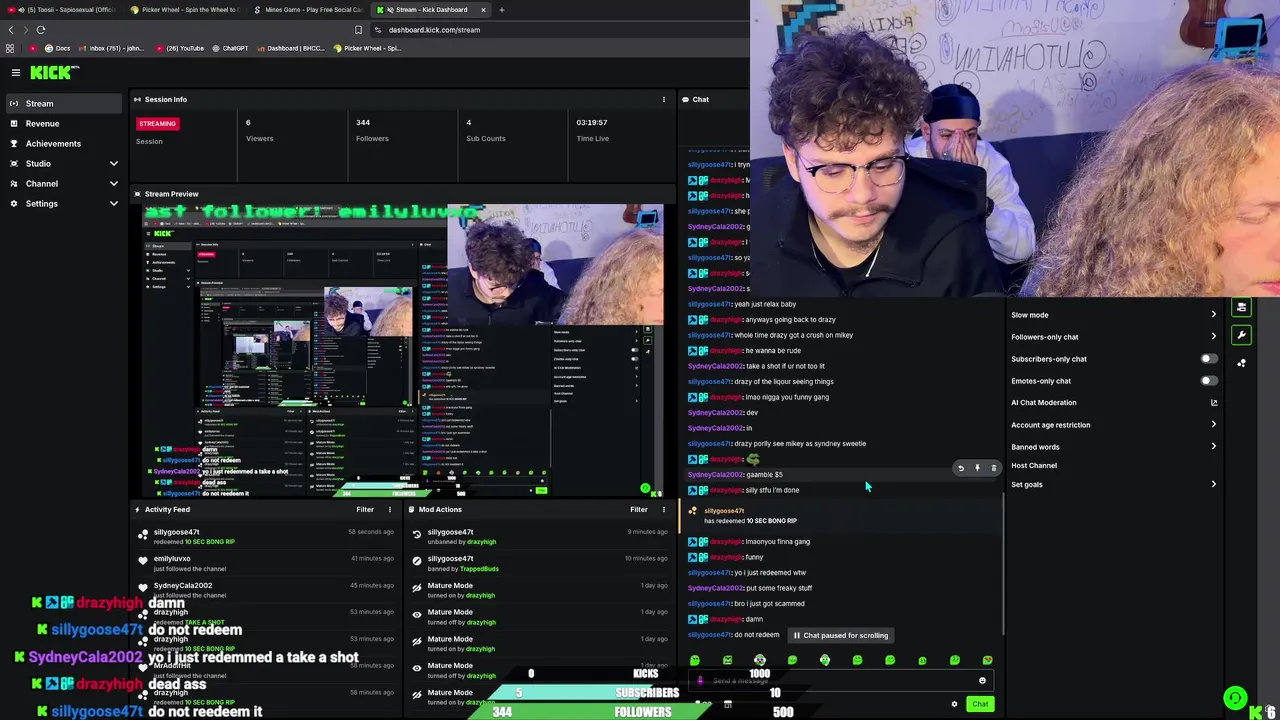Open emoji picker in message box
The height and width of the screenshot is (720, 1280).
point(982,681)
